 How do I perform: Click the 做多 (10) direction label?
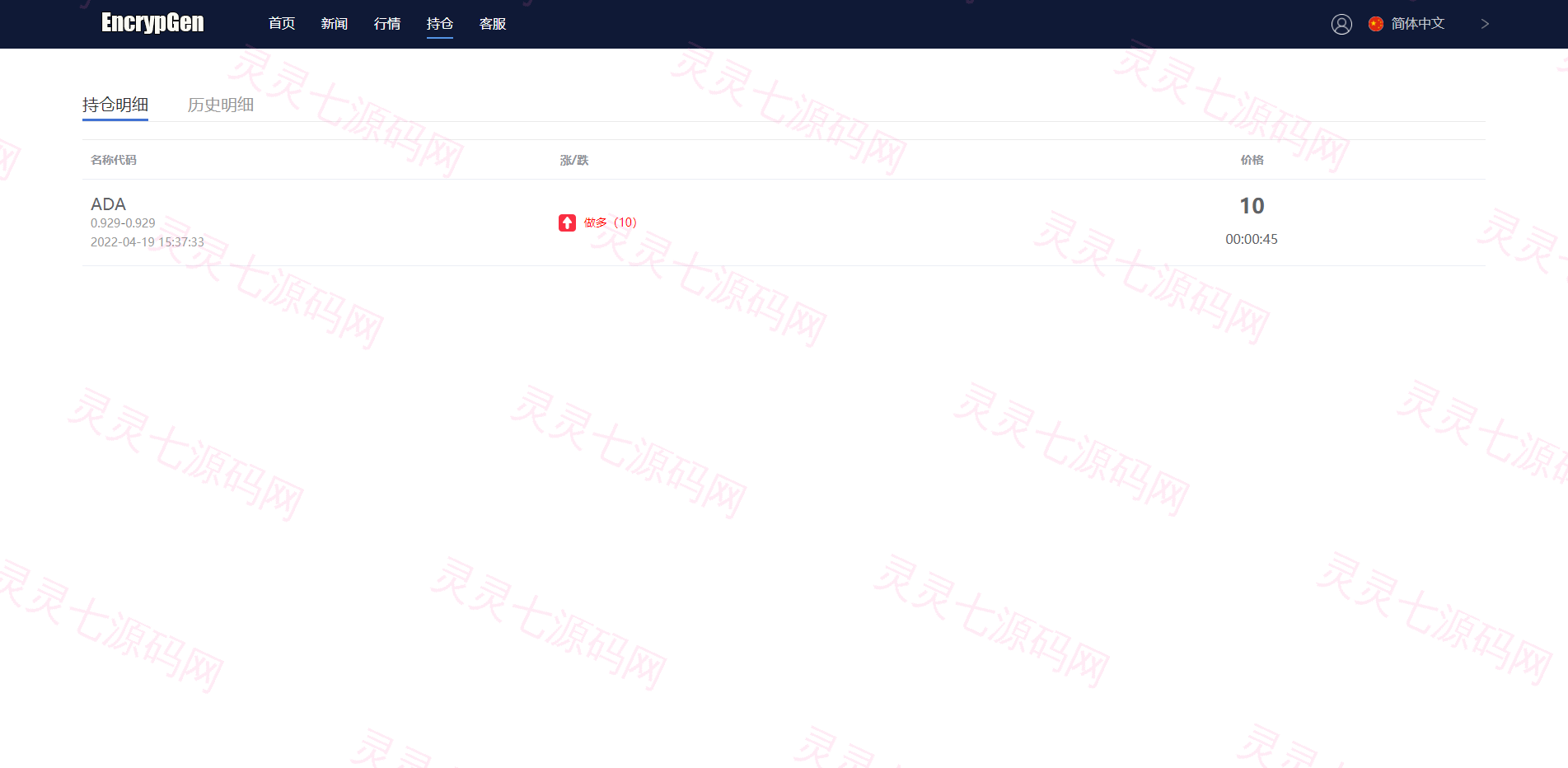point(610,222)
